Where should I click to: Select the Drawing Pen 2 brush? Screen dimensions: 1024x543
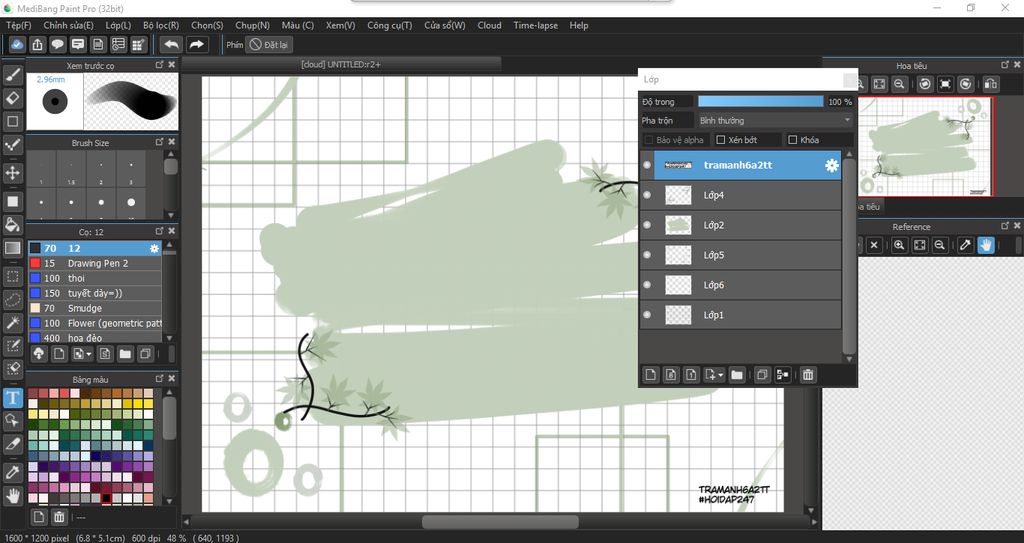click(95, 263)
